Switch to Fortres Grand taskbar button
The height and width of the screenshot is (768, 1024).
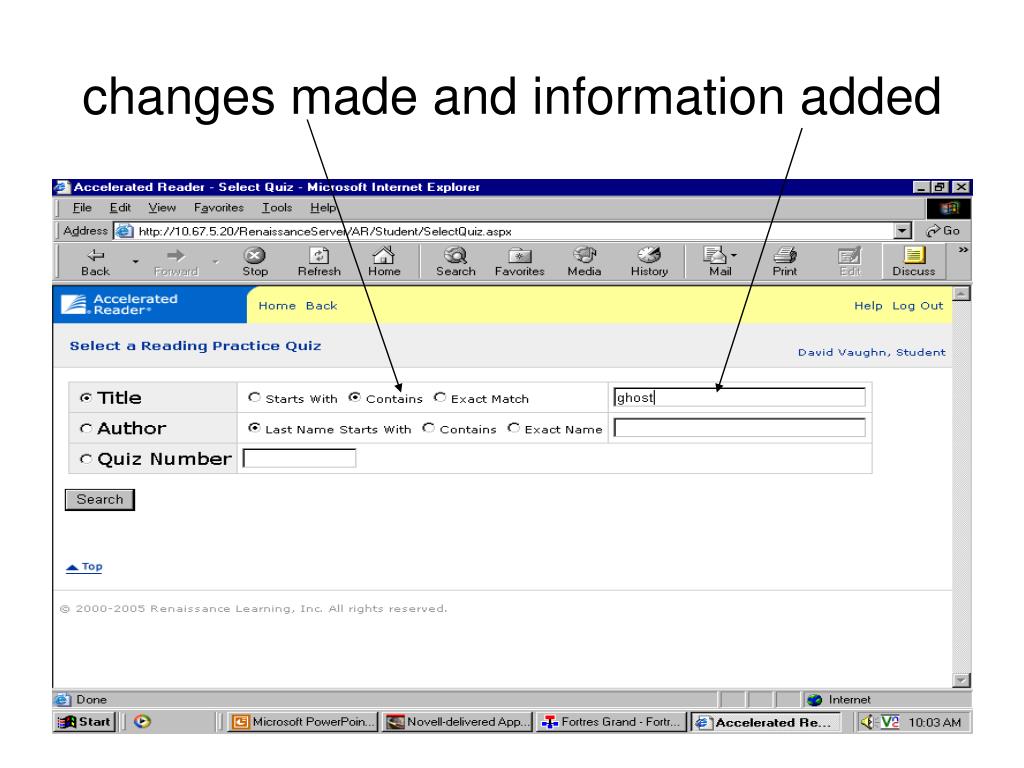pos(611,722)
